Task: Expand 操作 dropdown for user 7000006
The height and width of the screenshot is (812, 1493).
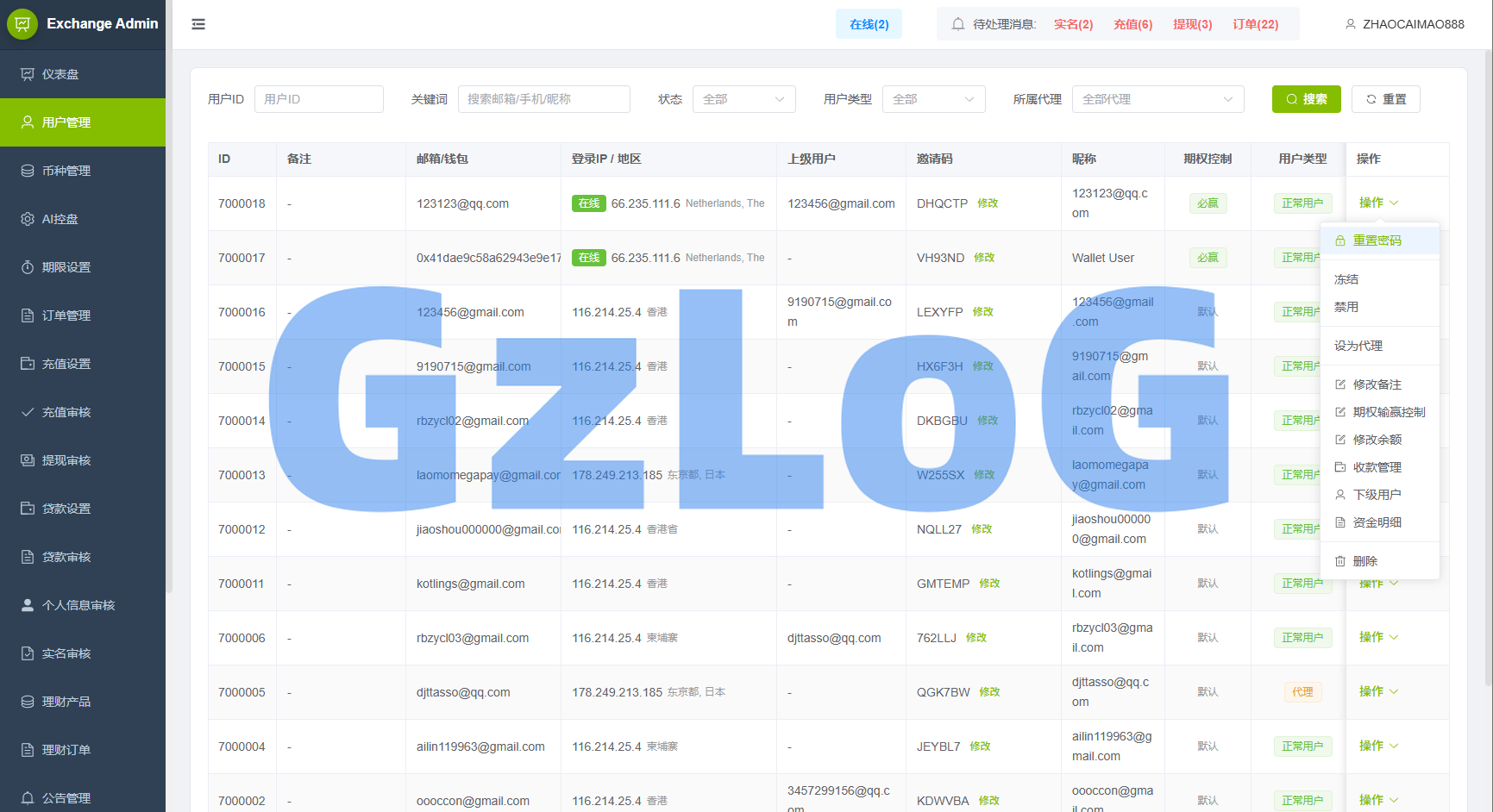Action: coord(1378,637)
